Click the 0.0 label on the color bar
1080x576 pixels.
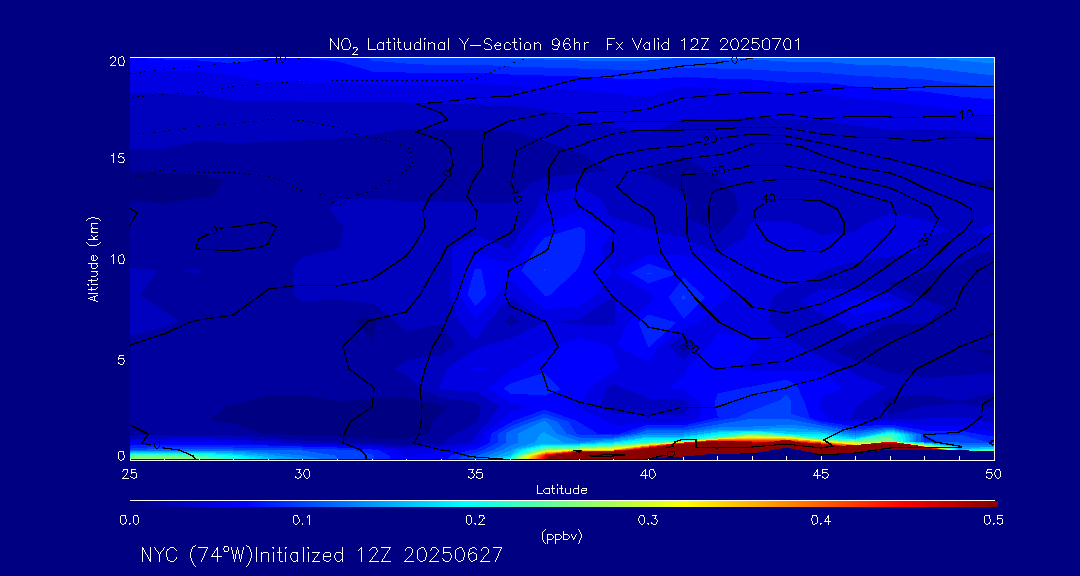pyautogui.click(x=129, y=521)
